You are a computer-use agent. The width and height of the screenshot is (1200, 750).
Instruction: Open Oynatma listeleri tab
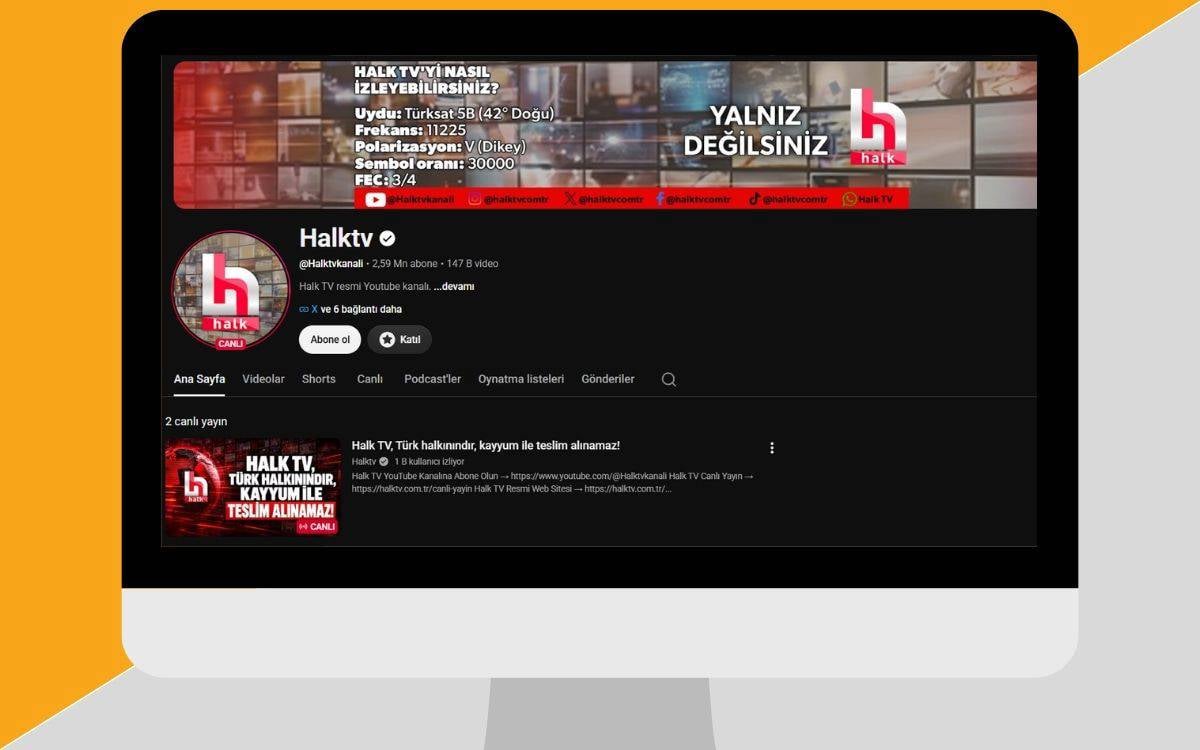[521, 379]
